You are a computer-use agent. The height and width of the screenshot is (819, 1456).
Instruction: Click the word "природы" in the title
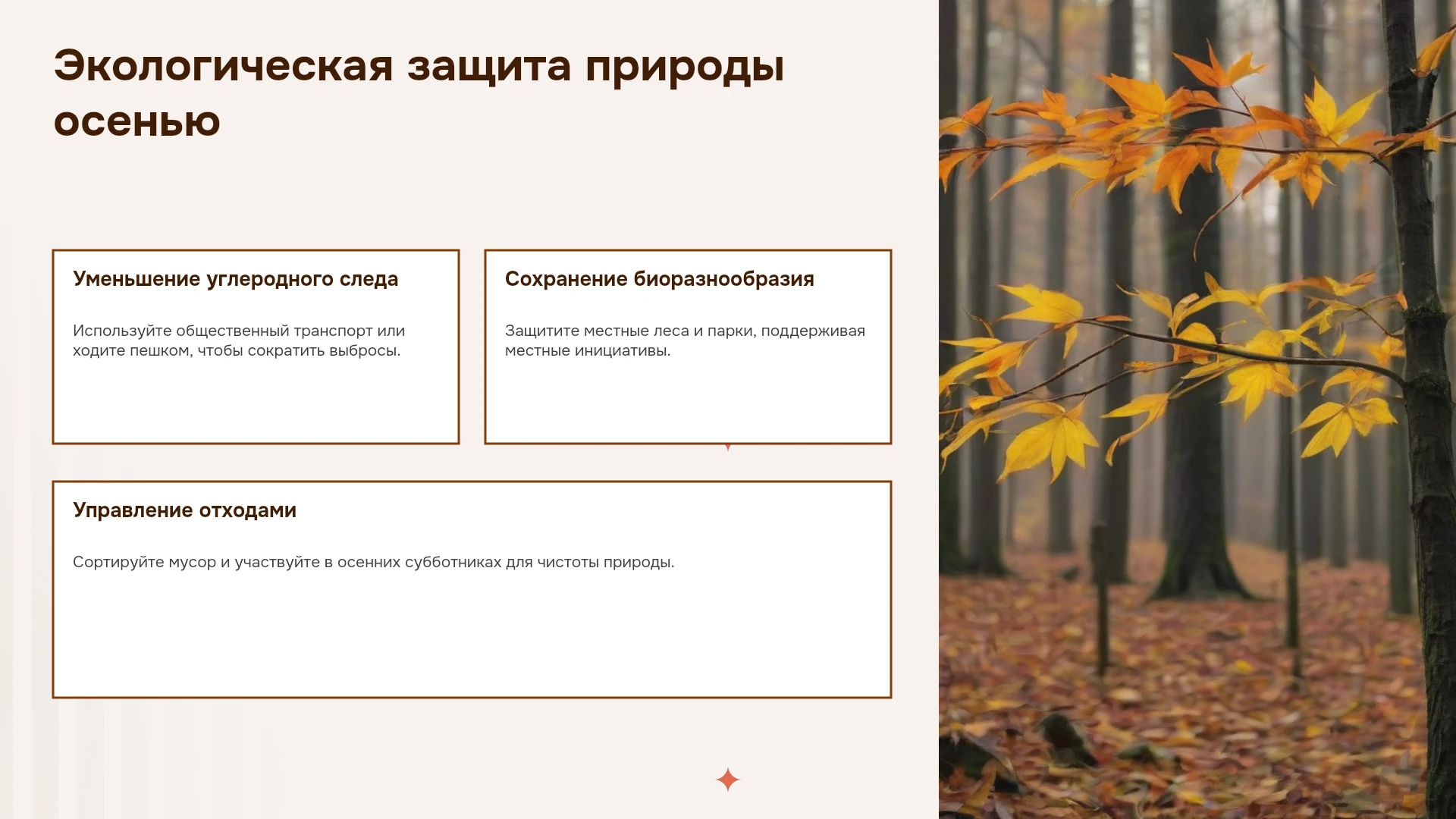[x=684, y=67]
